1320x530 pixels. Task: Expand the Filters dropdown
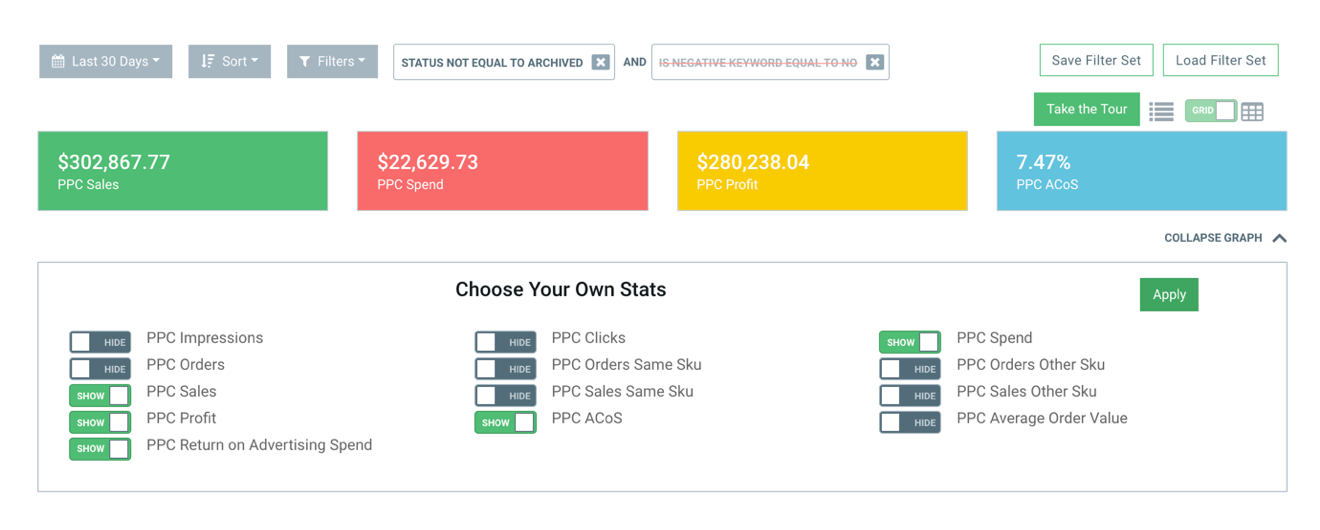click(332, 61)
